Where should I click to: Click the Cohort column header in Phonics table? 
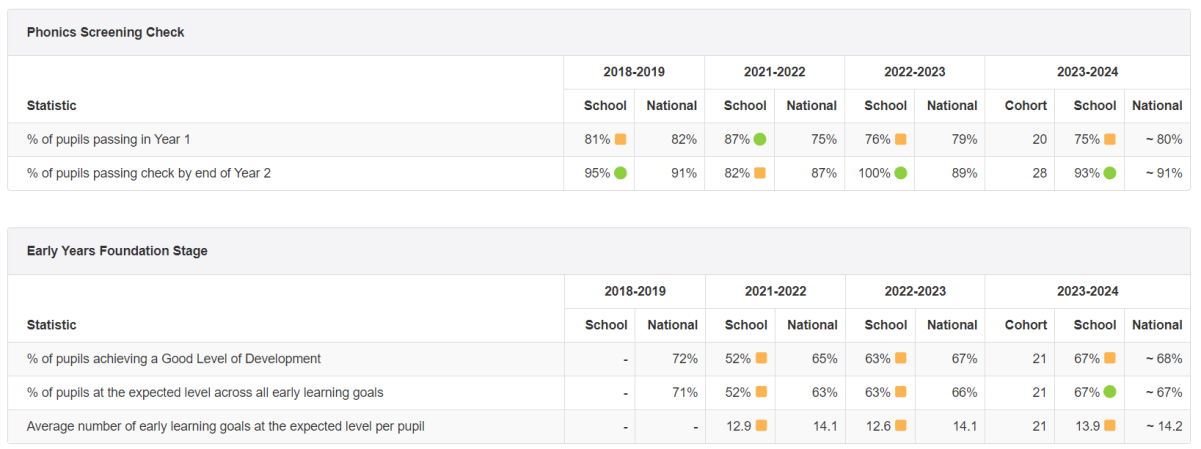click(1026, 105)
